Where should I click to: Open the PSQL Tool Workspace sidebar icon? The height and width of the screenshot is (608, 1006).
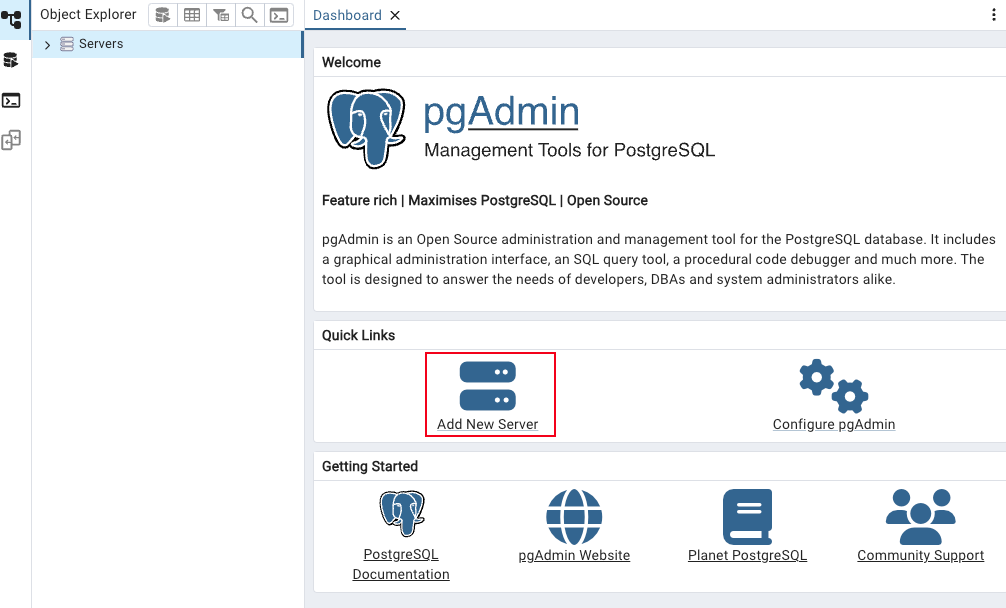(11, 101)
